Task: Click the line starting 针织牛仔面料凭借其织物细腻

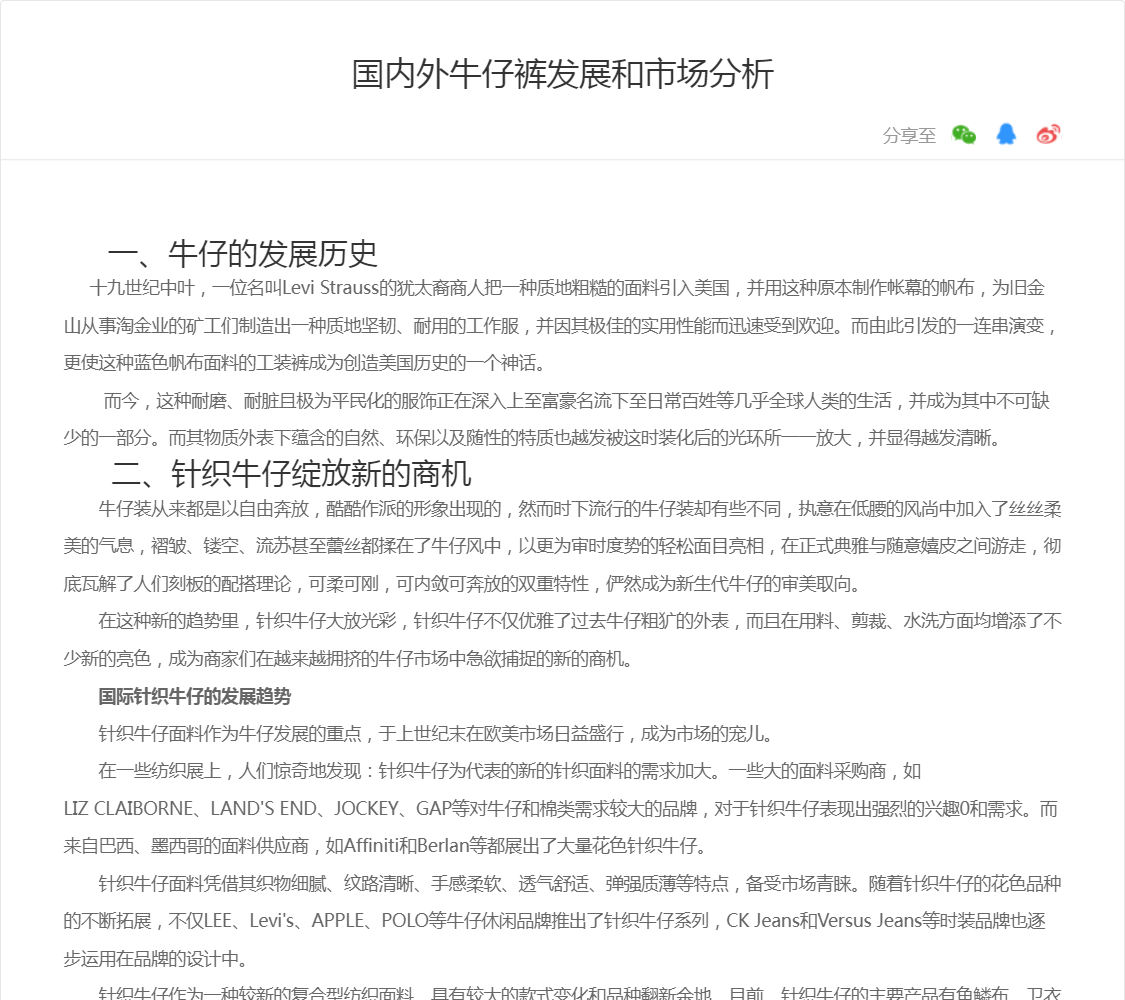Action: pyautogui.click(x=580, y=883)
